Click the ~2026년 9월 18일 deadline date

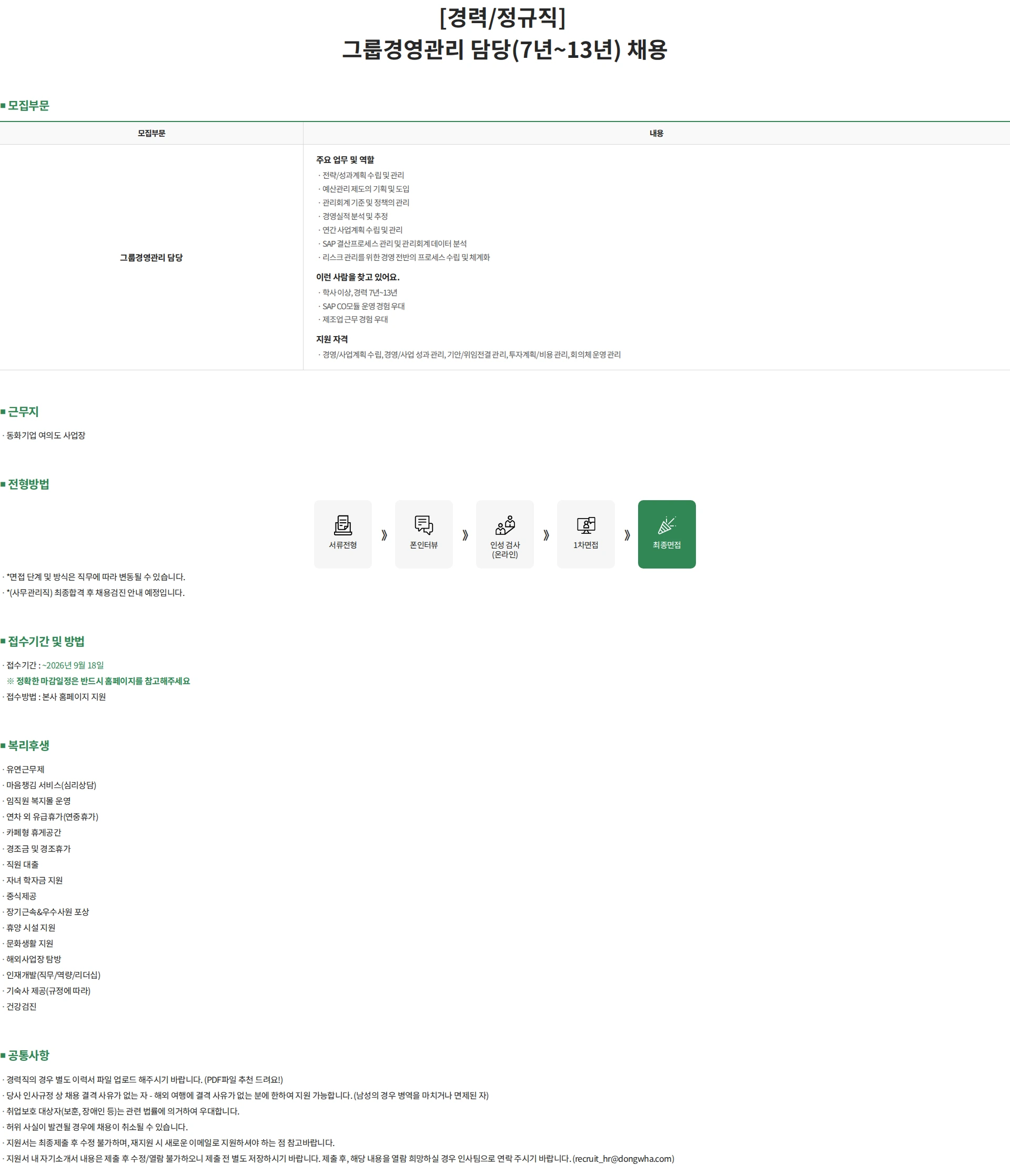(73, 665)
